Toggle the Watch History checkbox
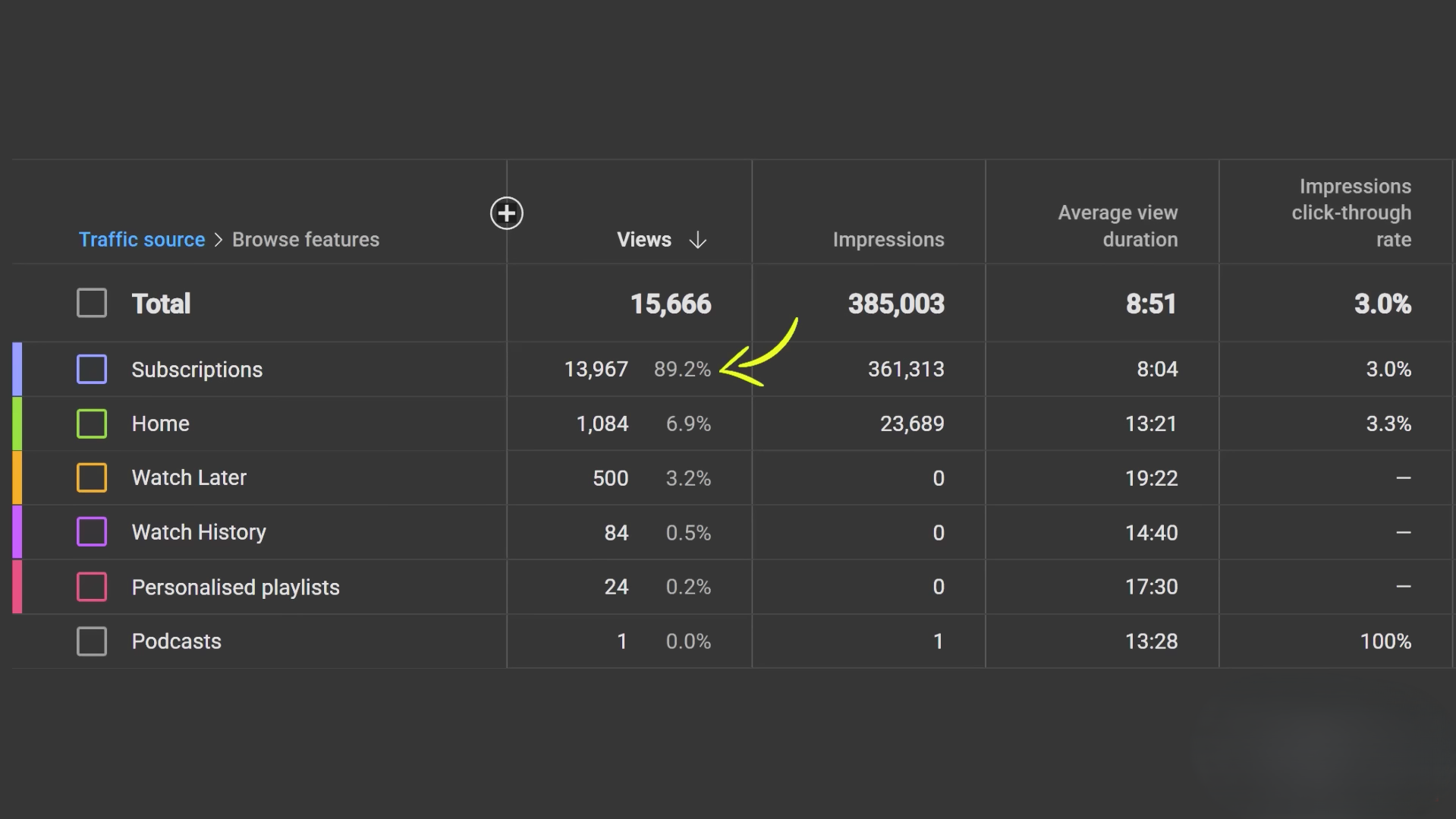 (92, 532)
